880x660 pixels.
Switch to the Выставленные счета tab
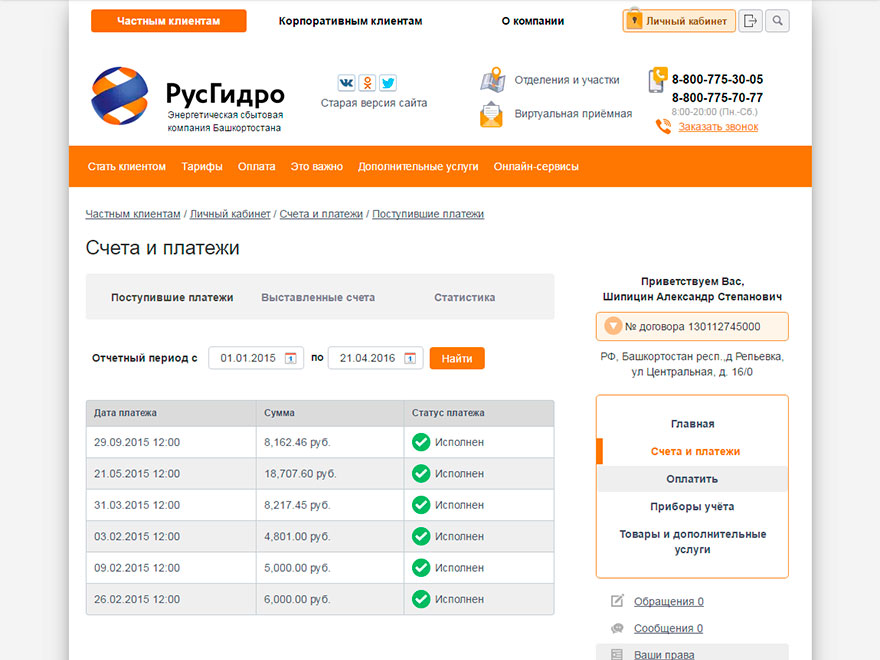[318, 297]
